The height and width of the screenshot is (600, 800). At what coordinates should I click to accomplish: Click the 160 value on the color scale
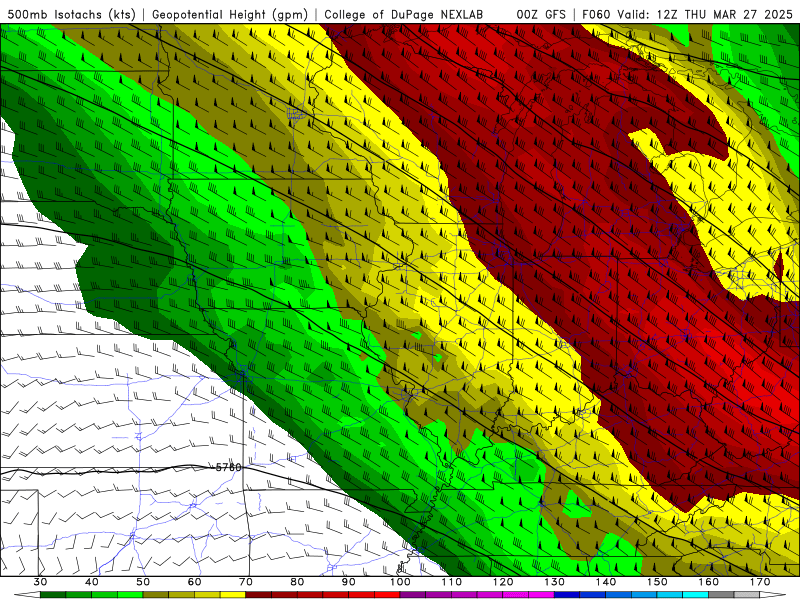(709, 582)
